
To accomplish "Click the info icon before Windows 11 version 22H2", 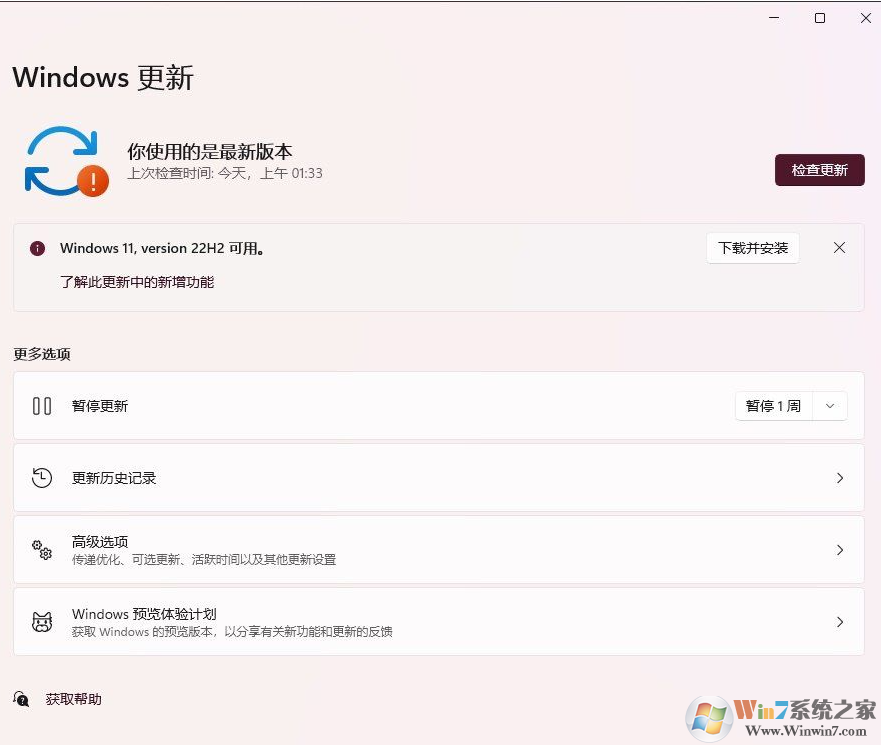I will click(x=37, y=248).
